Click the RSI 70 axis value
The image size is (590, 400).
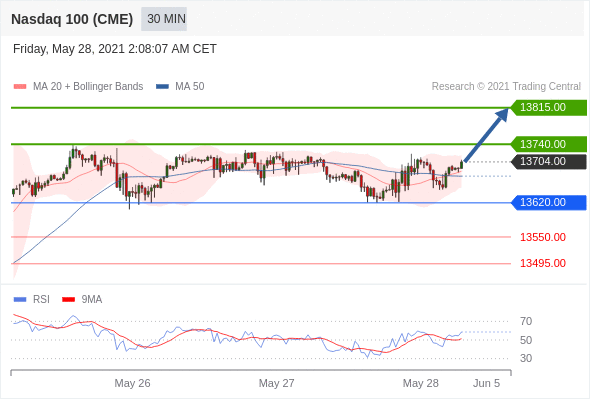[526, 321]
